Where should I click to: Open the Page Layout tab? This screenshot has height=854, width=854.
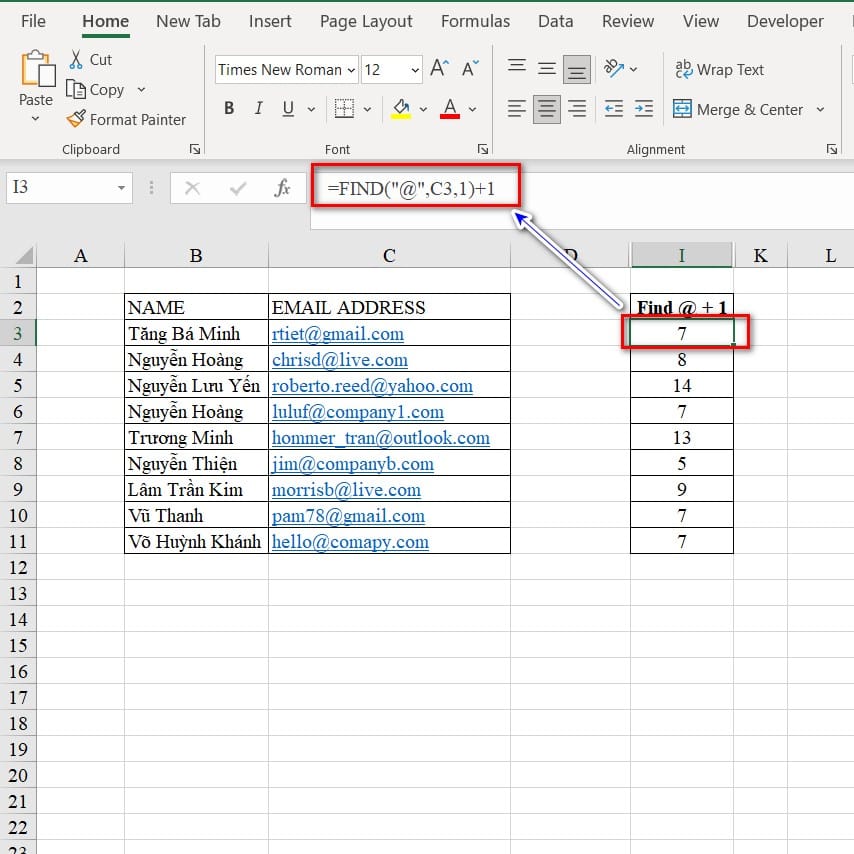point(366,21)
